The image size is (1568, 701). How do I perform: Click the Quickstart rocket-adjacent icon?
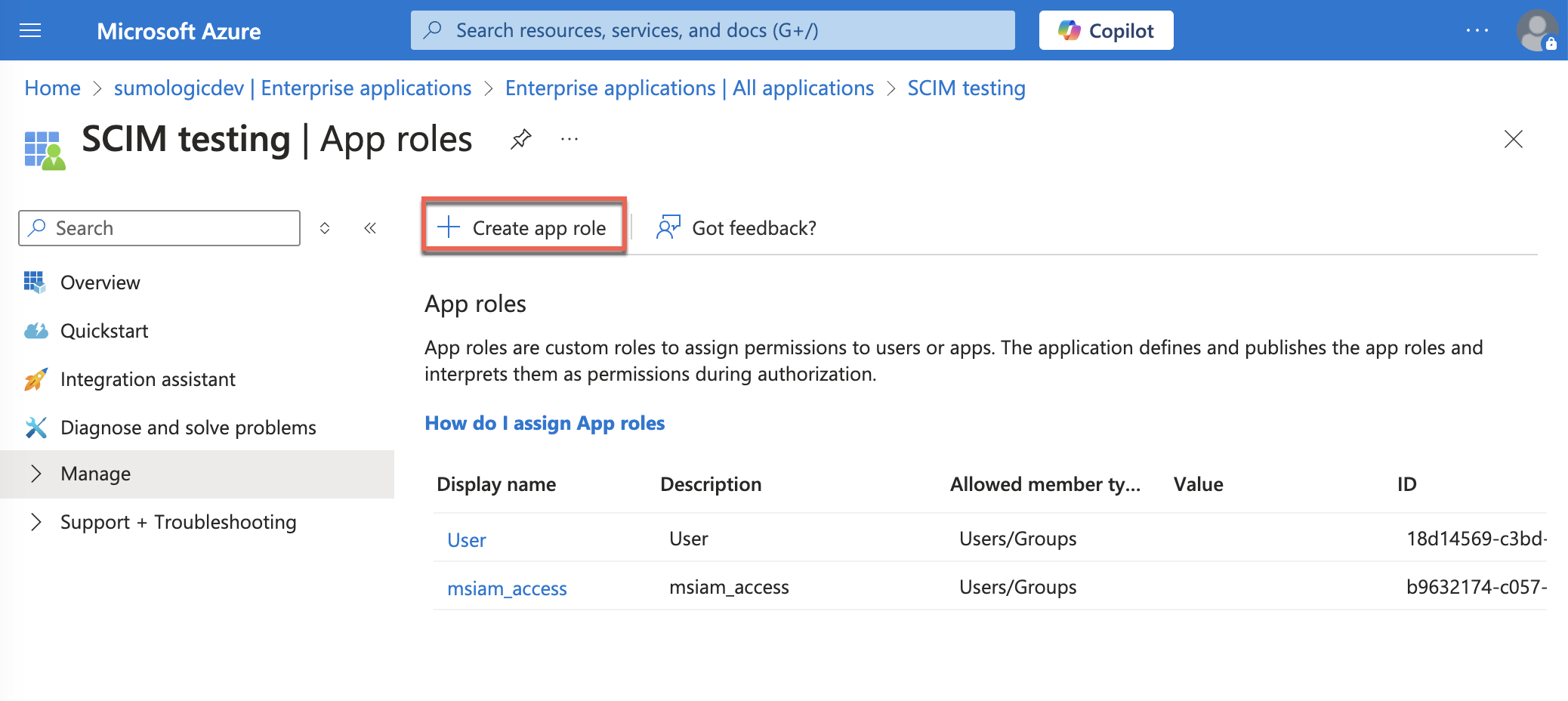35,330
